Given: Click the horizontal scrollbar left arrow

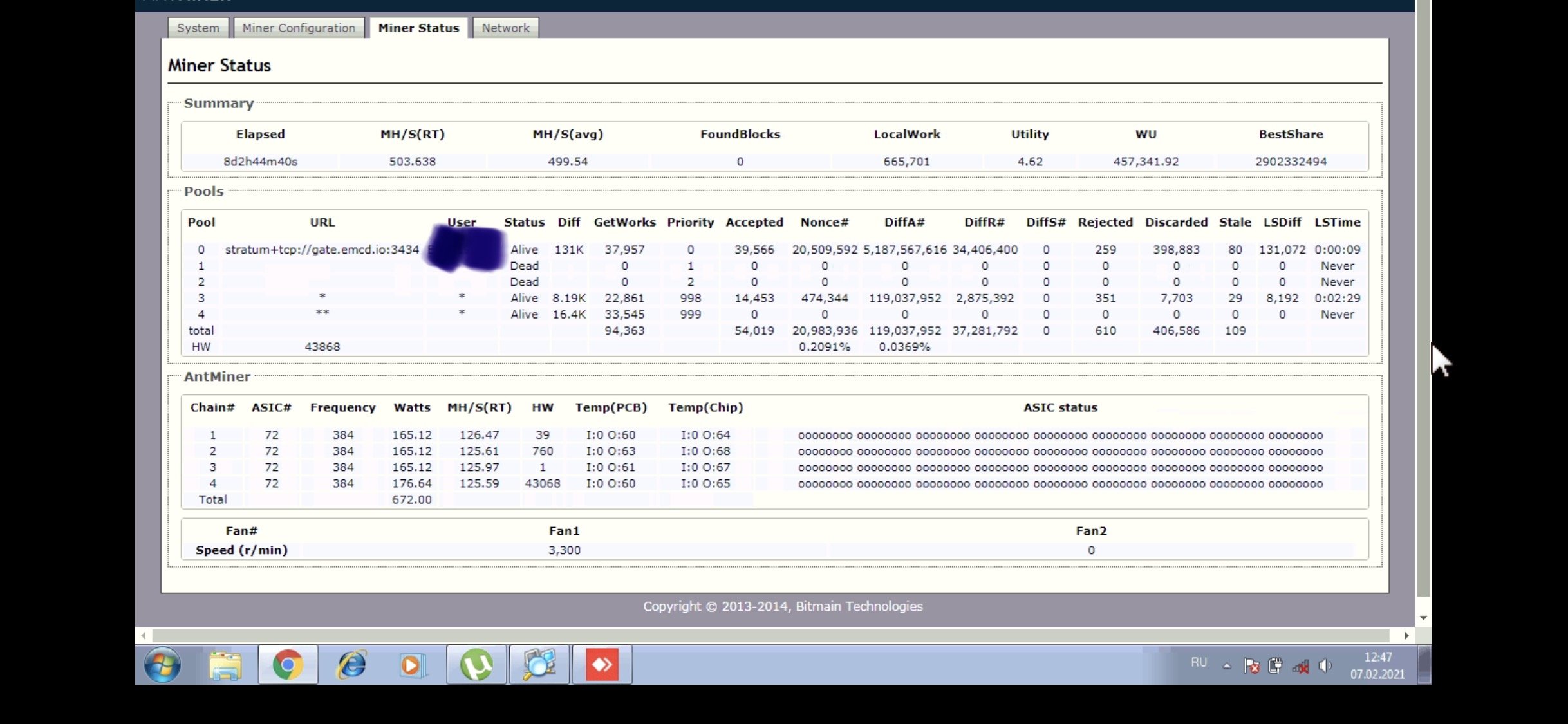Looking at the screenshot, I should click(143, 635).
